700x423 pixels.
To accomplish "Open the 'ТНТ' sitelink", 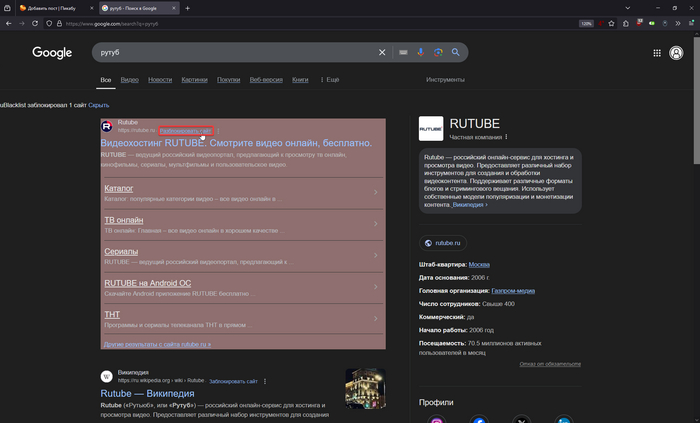I will coord(112,315).
